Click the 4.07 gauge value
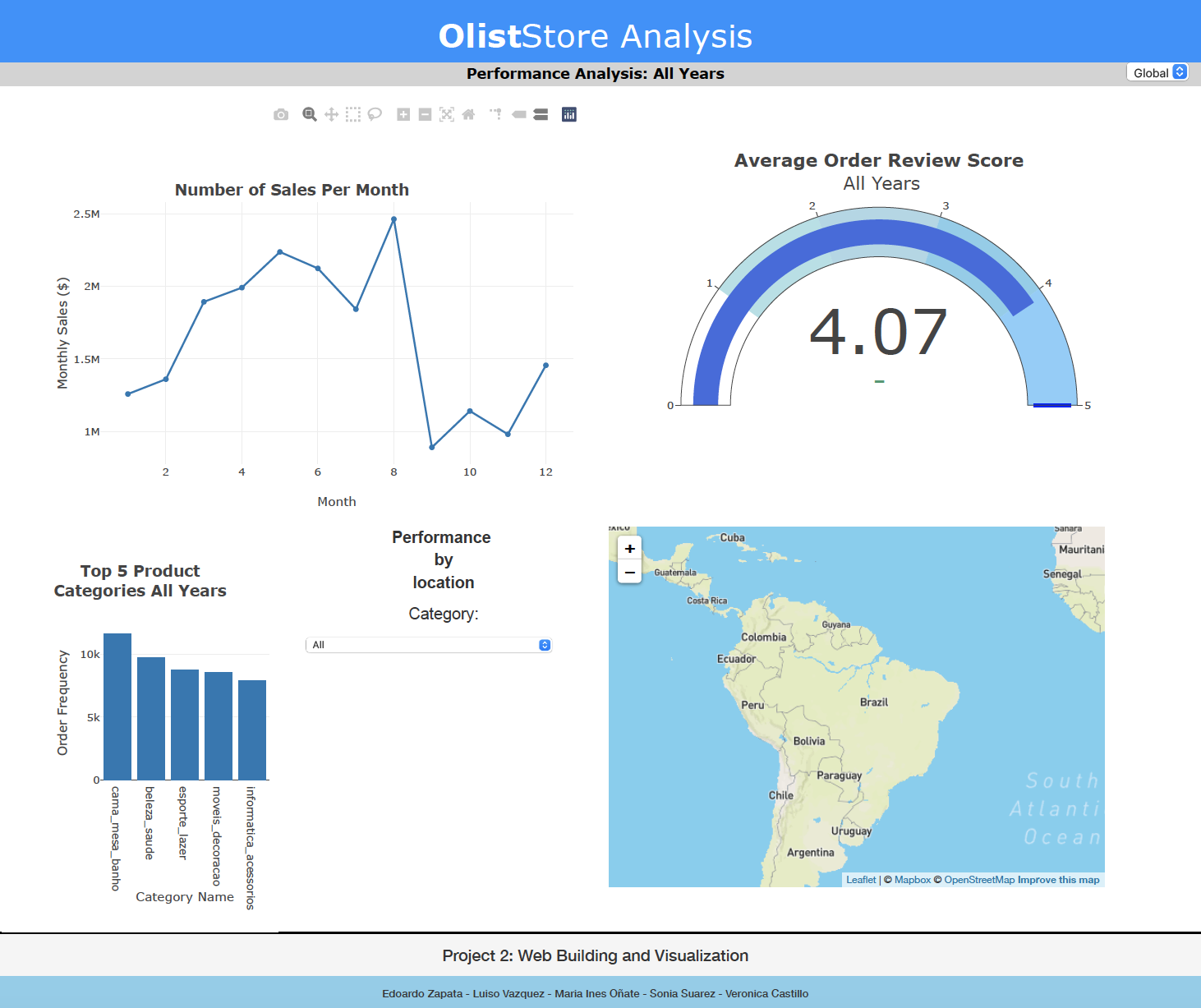 click(x=879, y=332)
